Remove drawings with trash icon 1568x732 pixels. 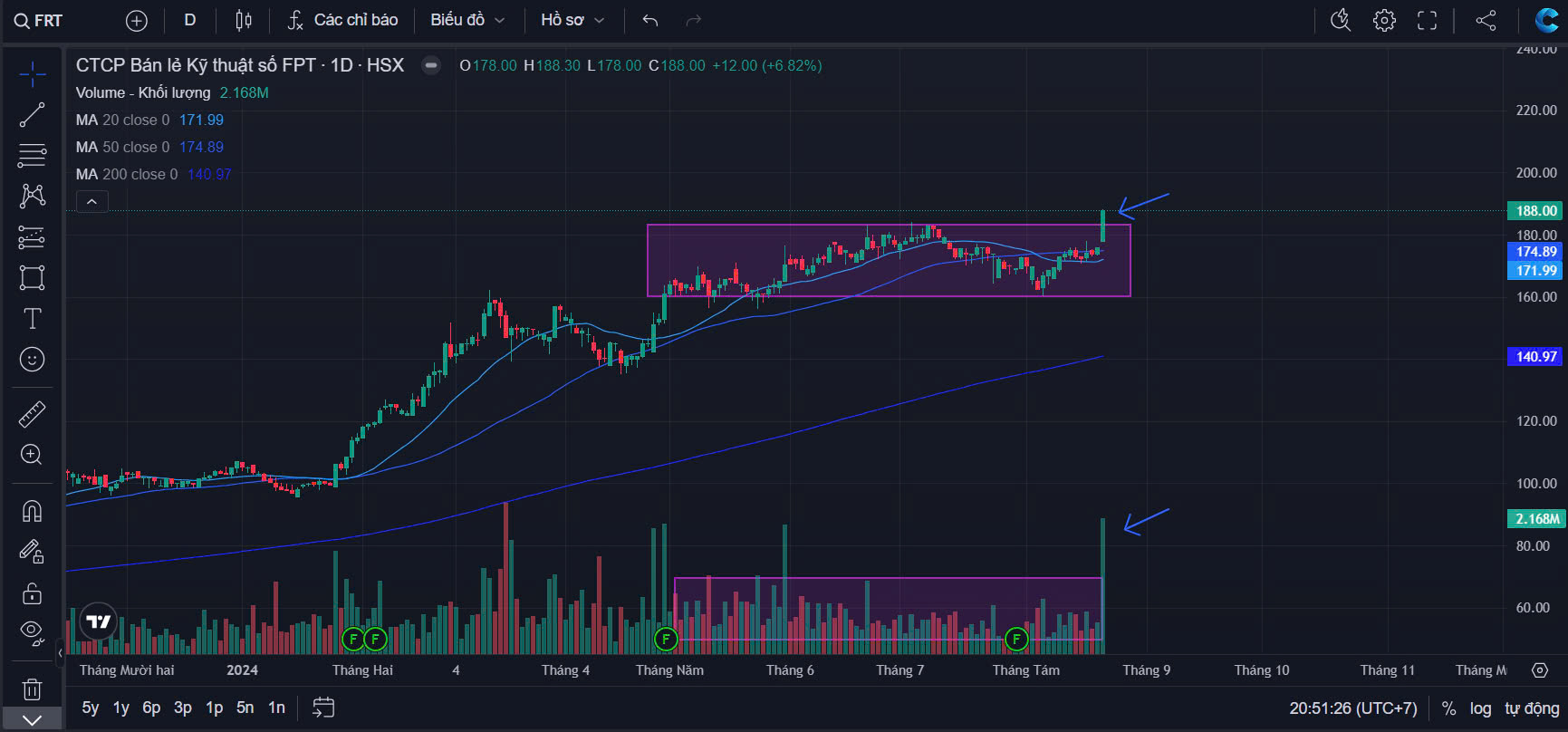coord(32,689)
